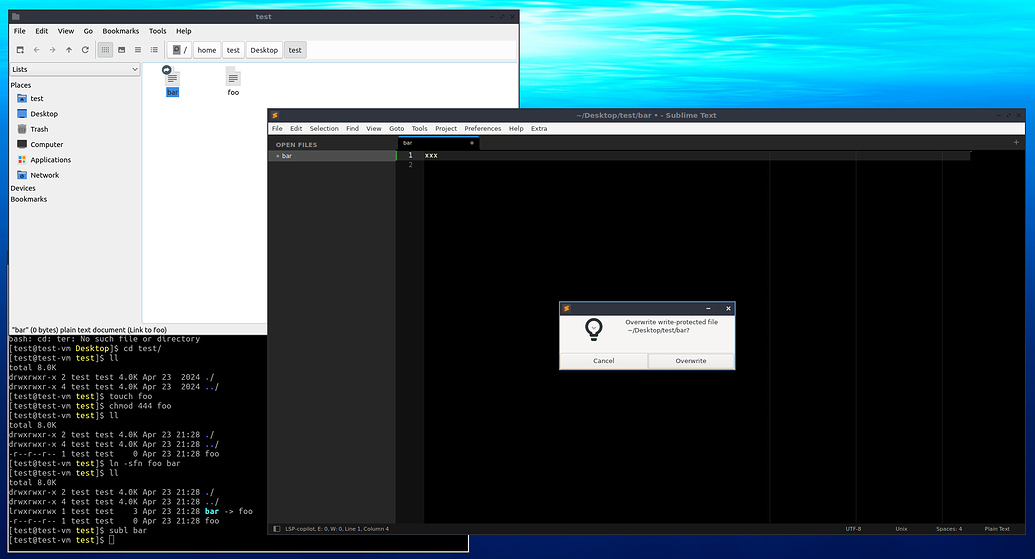This screenshot has width=1035, height=559.
Task: Open the Plain Text syntax selector
Action: [996, 528]
